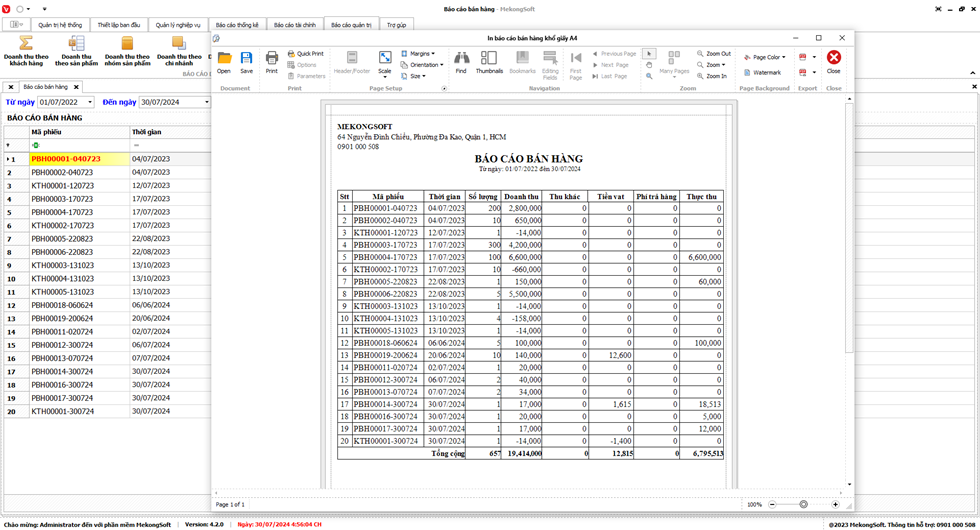This screenshot has width=980, height=530.
Task: Click the Zoom In button
Action: (712, 76)
